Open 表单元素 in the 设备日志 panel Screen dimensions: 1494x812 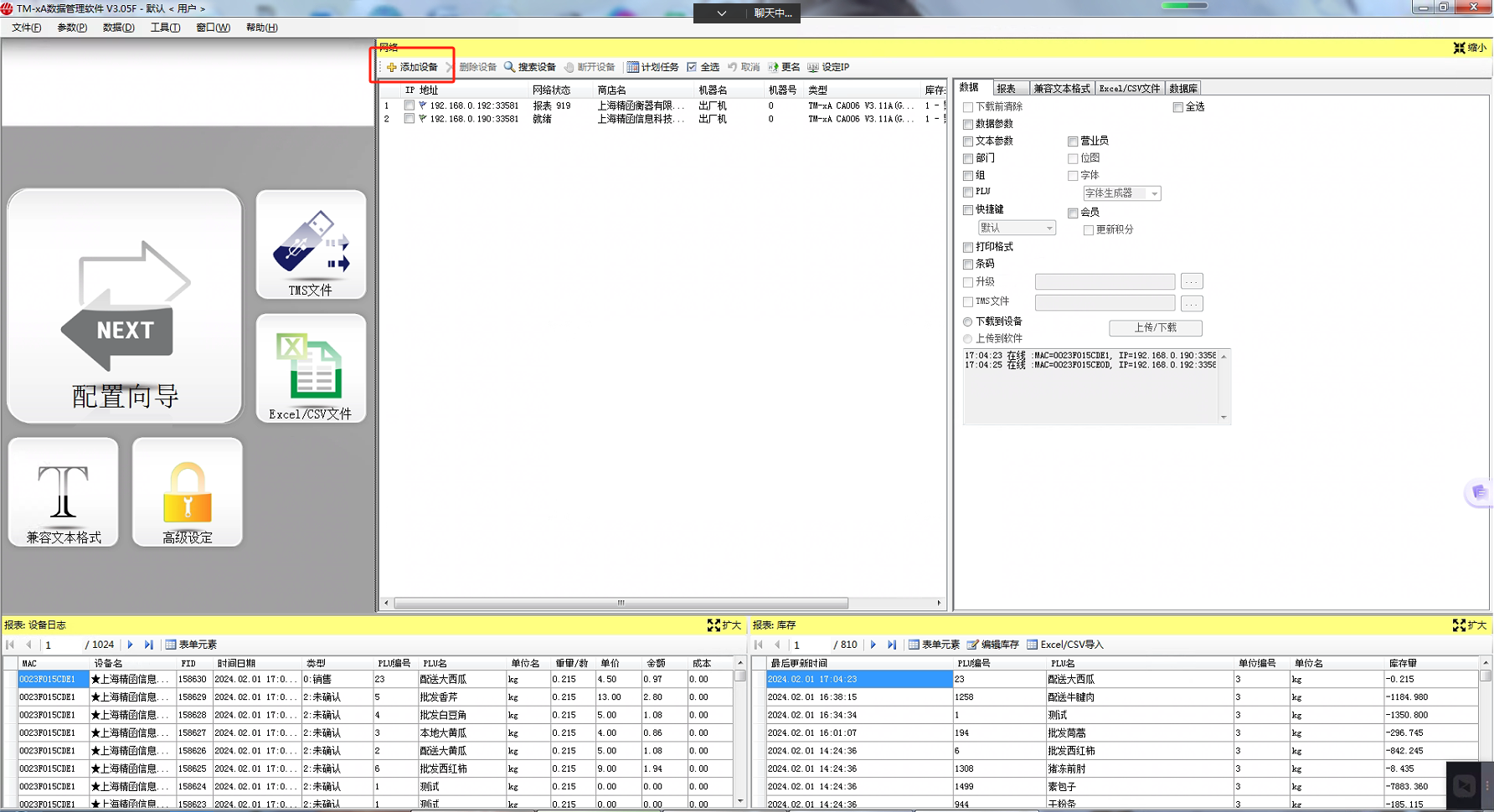(191, 645)
